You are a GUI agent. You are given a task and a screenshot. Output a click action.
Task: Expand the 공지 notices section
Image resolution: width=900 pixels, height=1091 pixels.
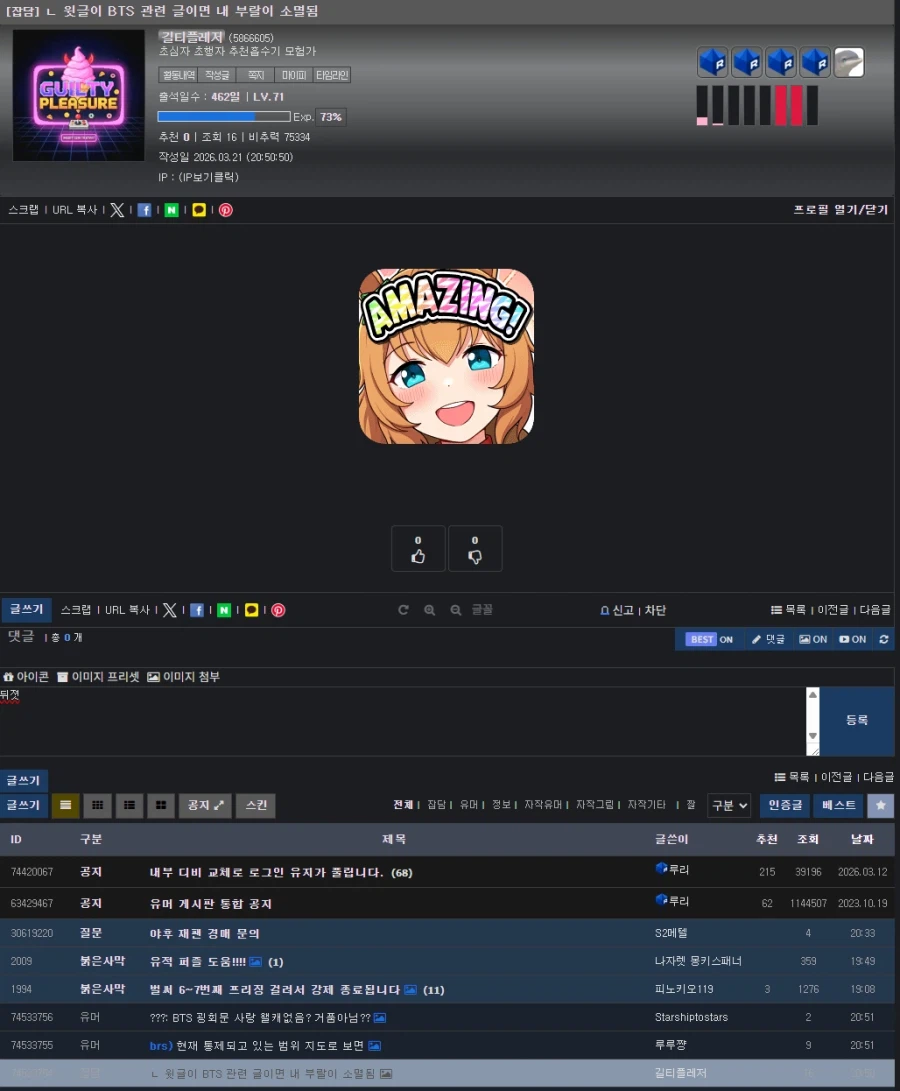tap(205, 806)
